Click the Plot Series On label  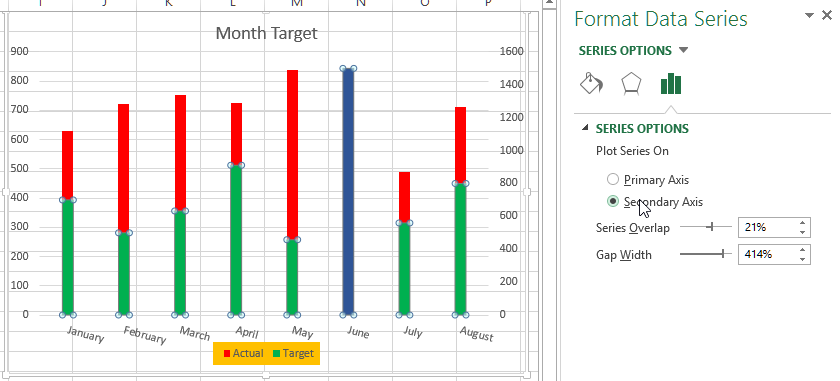tap(632, 151)
